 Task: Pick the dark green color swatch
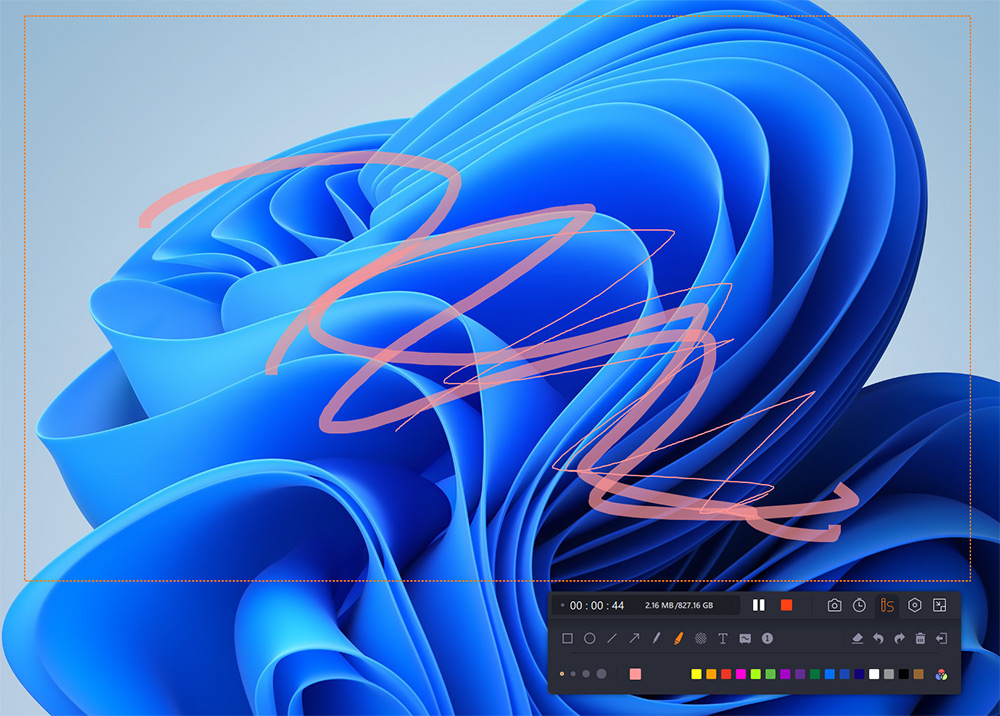point(815,674)
